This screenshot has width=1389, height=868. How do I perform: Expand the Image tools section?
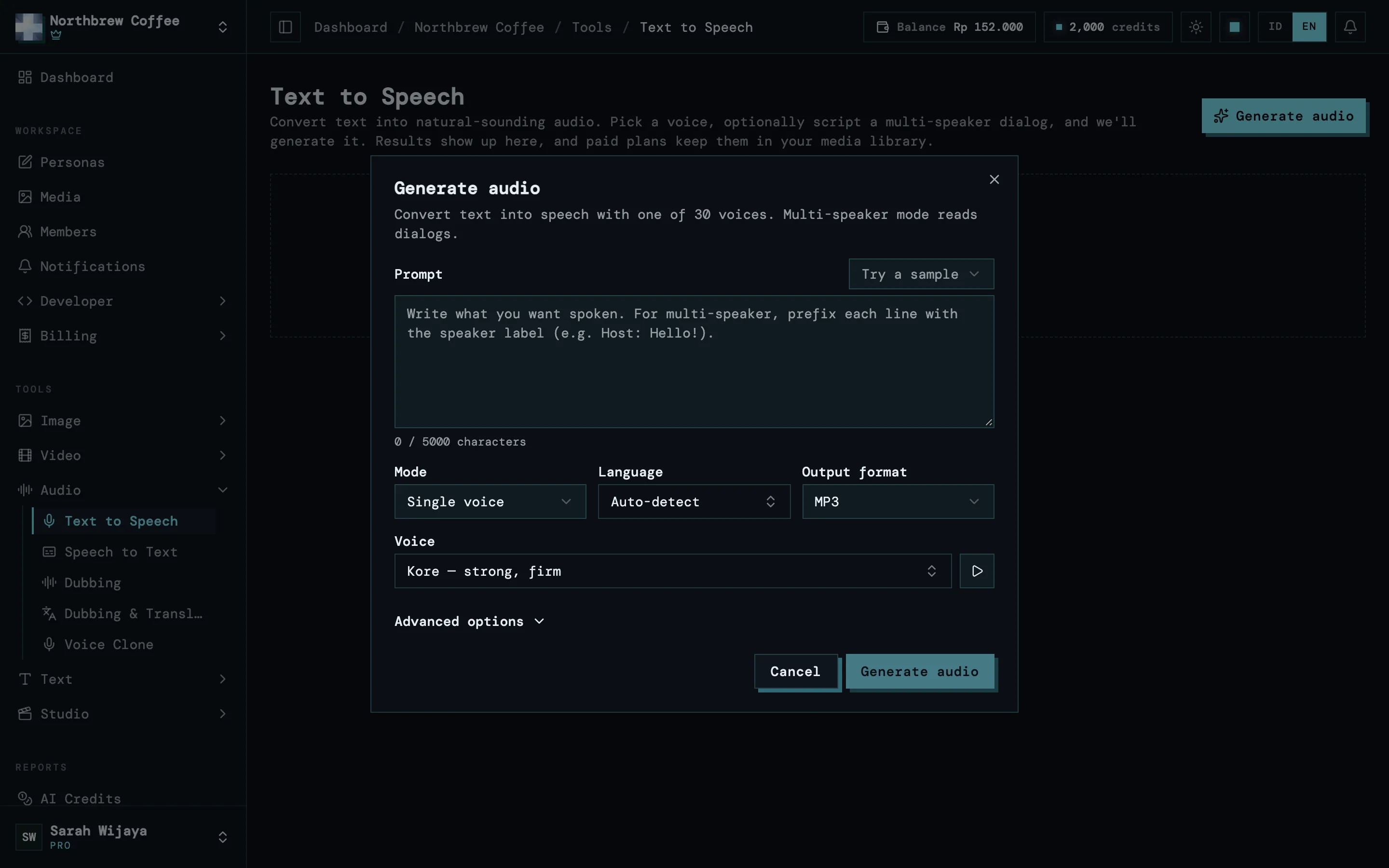pyautogui.click(x=123, y=421)
